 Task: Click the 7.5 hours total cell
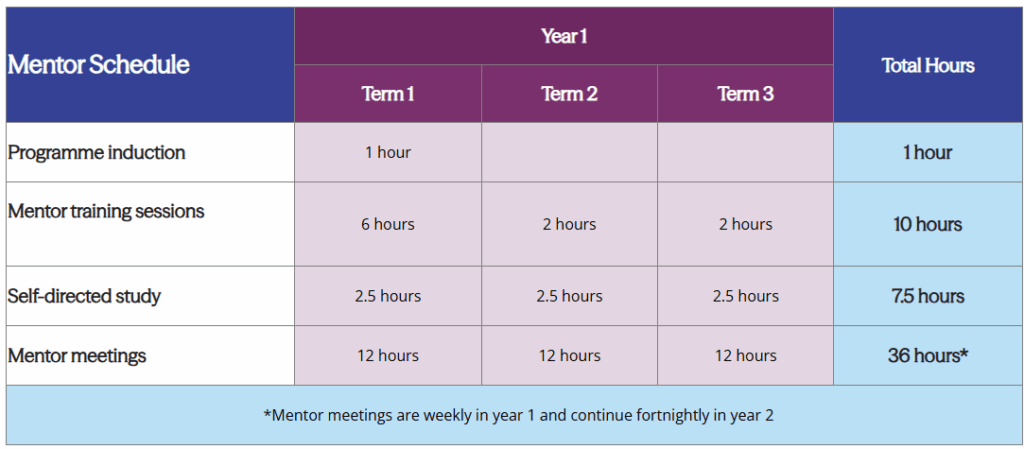(x=928, y=296)
